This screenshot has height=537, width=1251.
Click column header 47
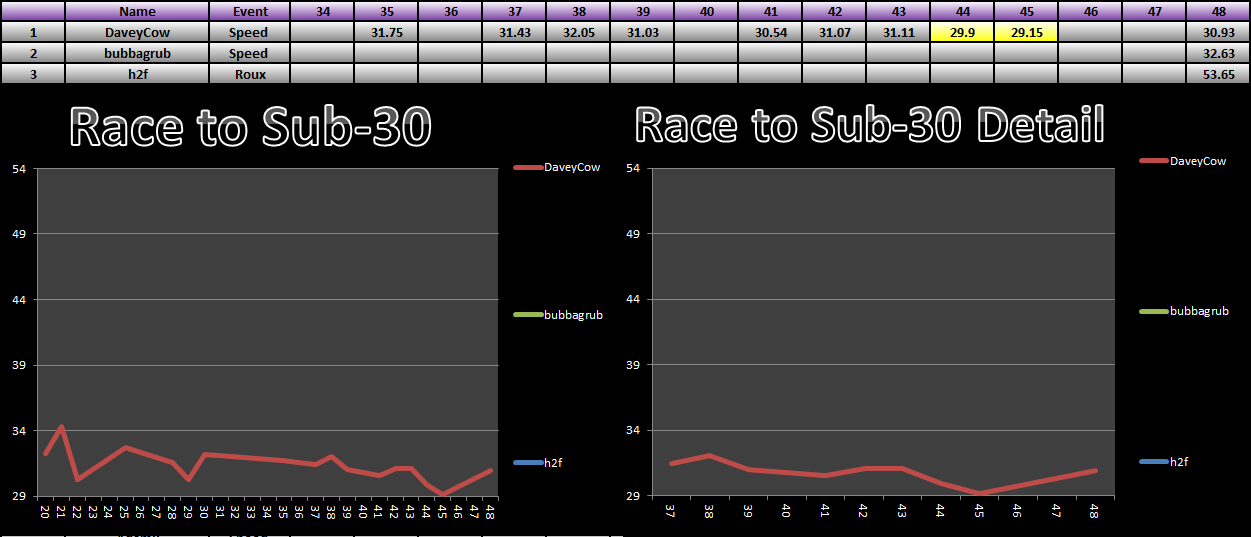pos(1155,11)
